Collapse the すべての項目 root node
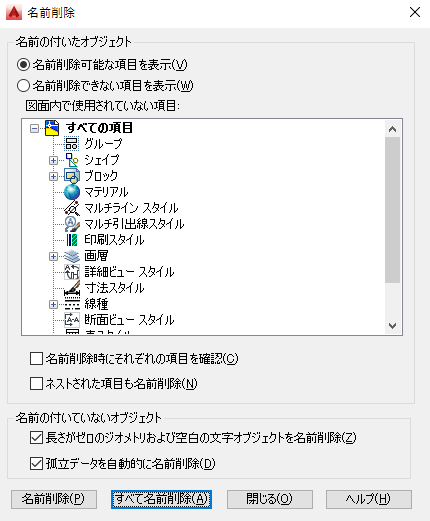430x521 pixels. tap(34, 128)
